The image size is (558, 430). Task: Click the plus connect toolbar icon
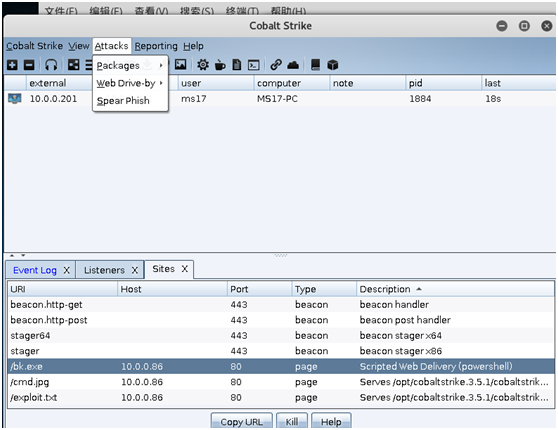(12, 65)
